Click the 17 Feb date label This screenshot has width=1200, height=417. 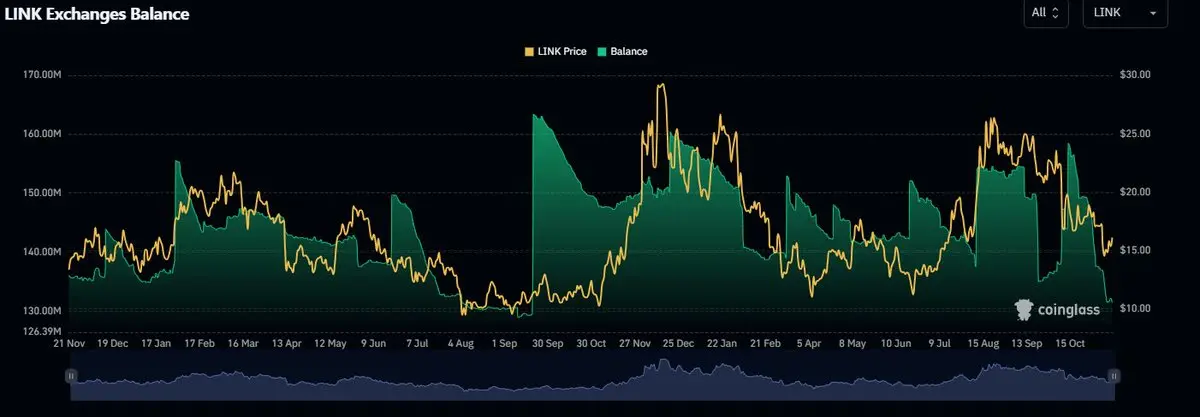(x=199, y=343)
